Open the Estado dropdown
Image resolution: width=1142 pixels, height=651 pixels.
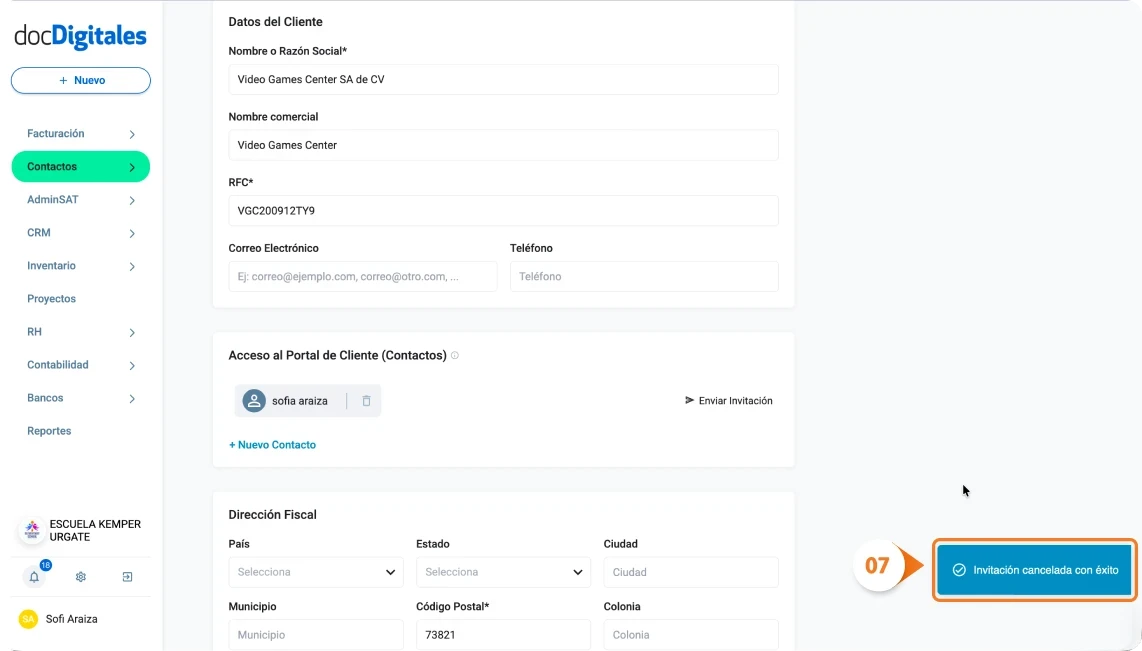coord(502,572)
